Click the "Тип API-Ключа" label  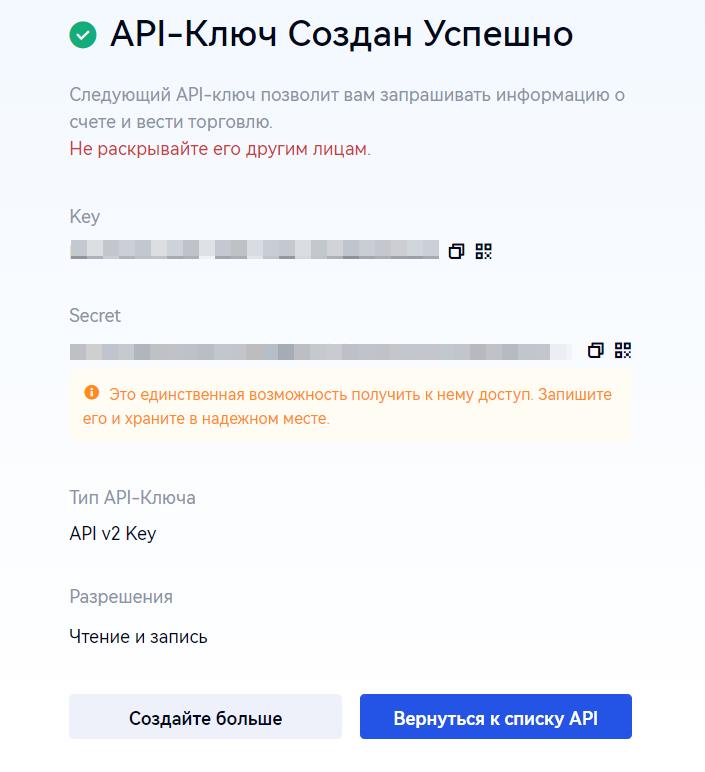[132, 497]
